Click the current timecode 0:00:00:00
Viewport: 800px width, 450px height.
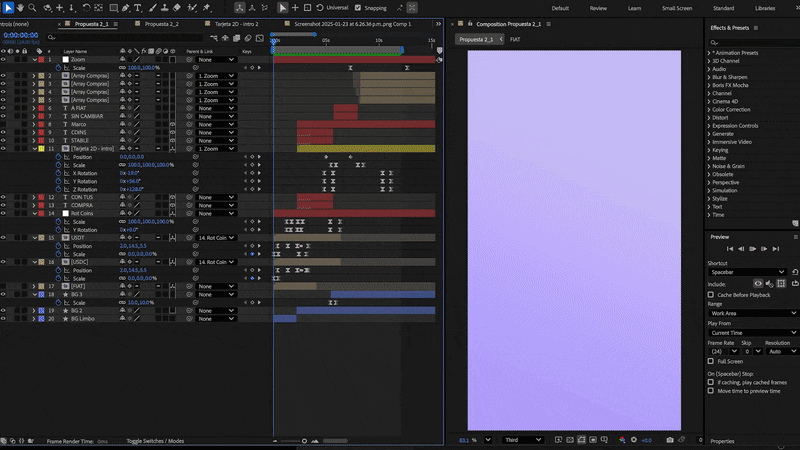pos(20,35)
